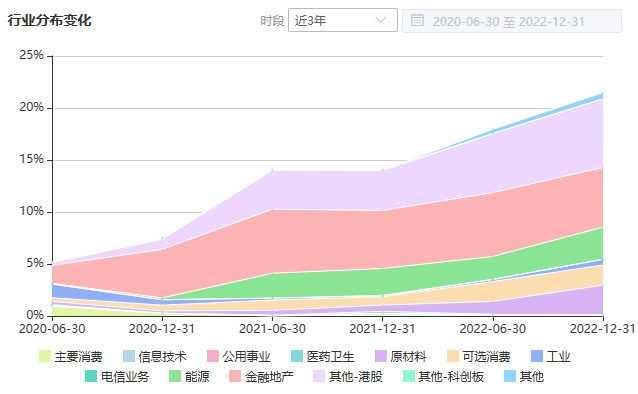Toggle the 公用事业 legend color swatch
The image size is (638, 394).
pos(213,356)
